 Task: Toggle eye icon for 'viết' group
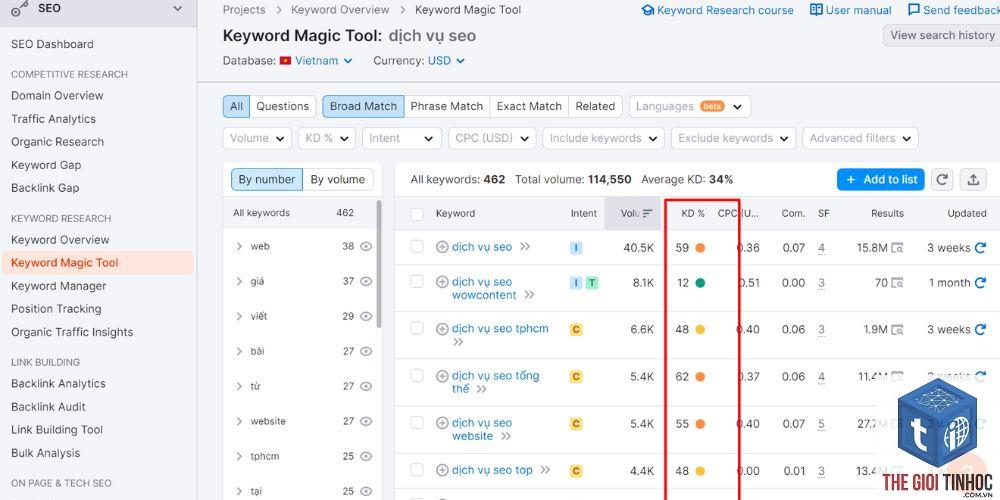tap(365, 316)
